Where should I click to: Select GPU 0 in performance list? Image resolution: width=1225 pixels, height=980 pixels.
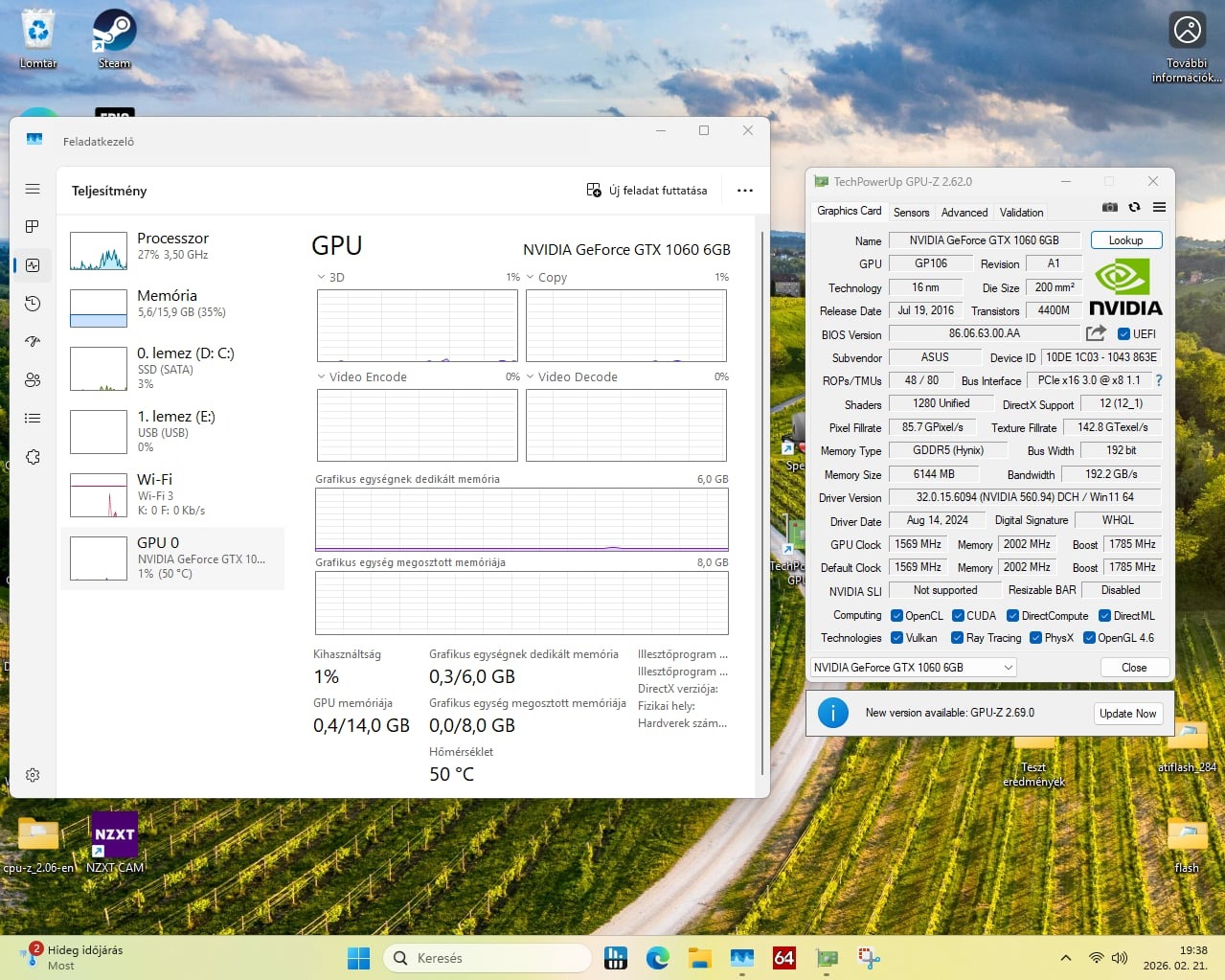[172, 558]
